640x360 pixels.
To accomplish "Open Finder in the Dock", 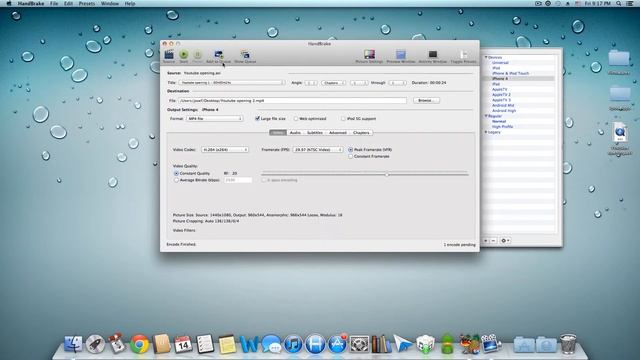I will (x=73, y=344).
